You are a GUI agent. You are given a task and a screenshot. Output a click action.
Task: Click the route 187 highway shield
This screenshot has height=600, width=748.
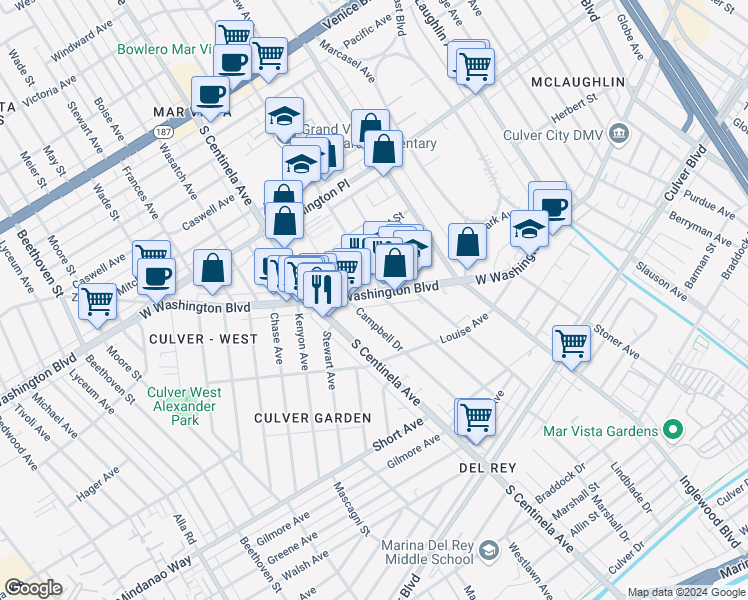click(x=163, y=131)
